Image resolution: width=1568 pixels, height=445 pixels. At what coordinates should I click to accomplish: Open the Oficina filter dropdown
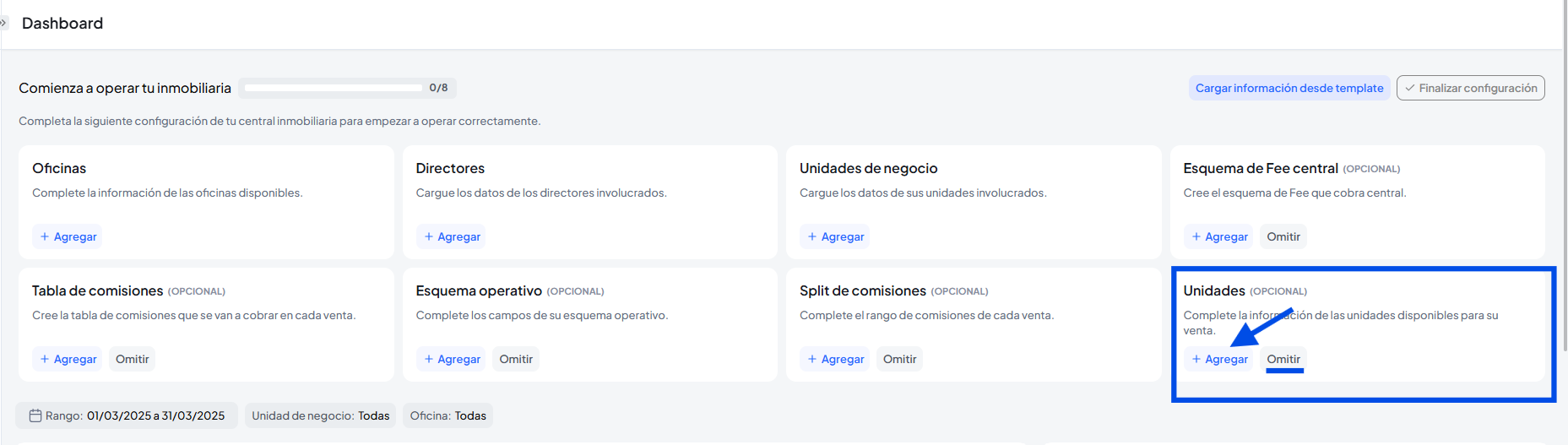pyautogui.click(x=448, y=415)
